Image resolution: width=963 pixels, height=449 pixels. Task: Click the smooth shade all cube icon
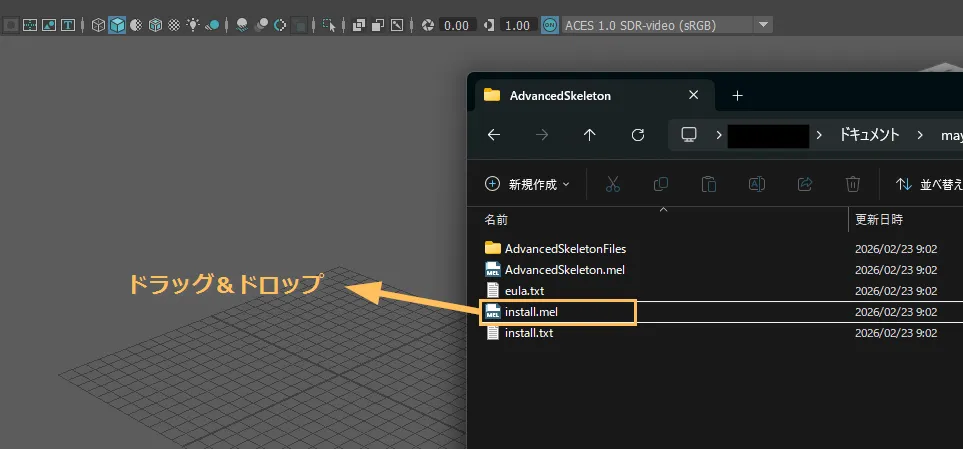coord(117,25)
